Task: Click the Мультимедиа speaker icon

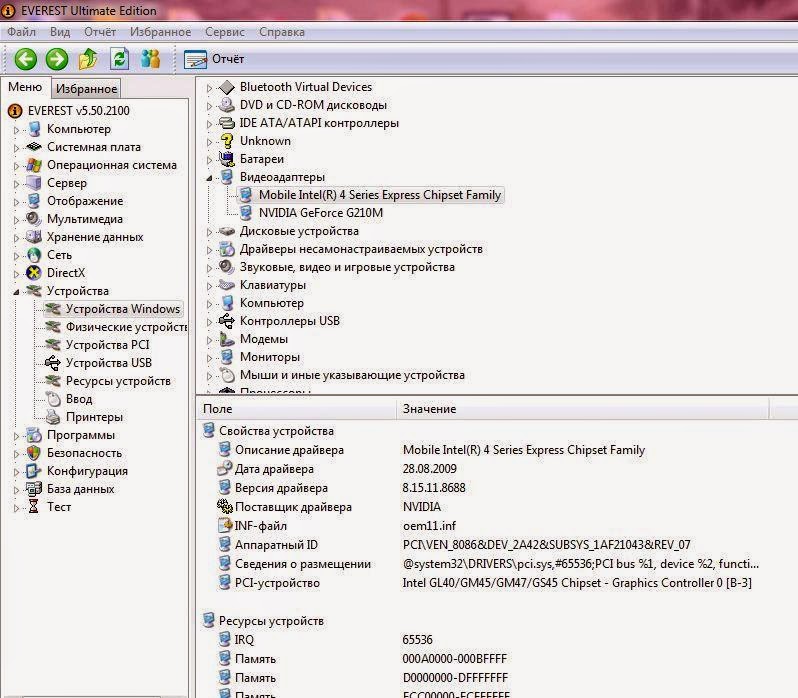Action: [x=34, y=219]
